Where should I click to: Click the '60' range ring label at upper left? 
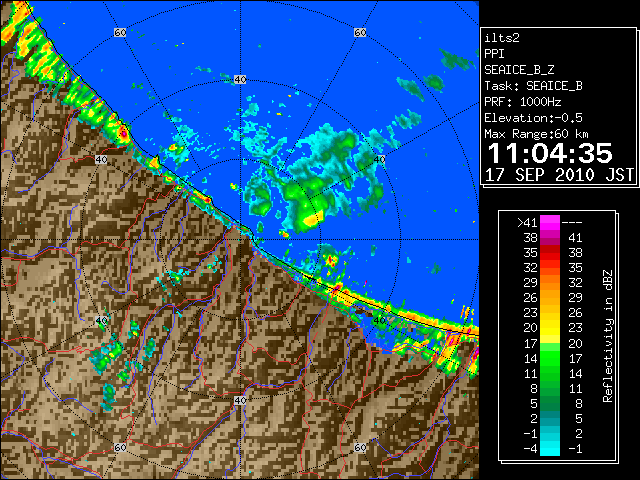point(120,32)
